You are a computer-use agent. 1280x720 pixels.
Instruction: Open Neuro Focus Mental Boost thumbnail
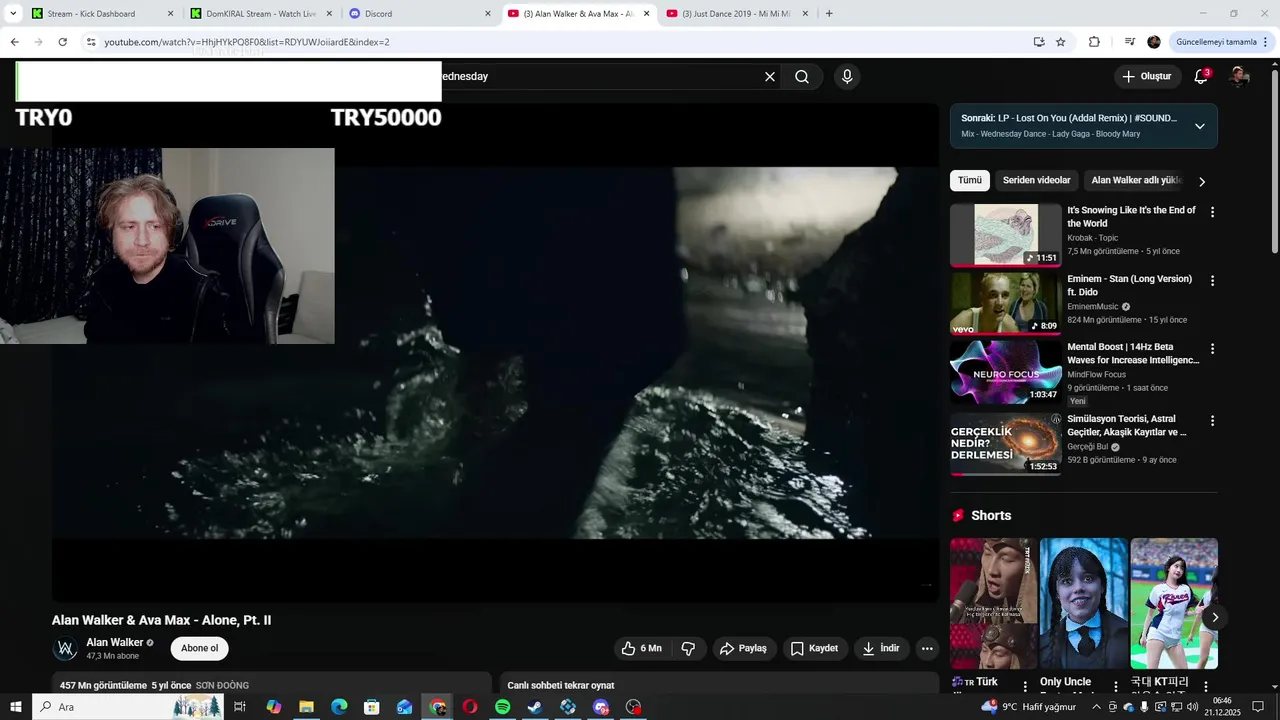[1005, 372]
